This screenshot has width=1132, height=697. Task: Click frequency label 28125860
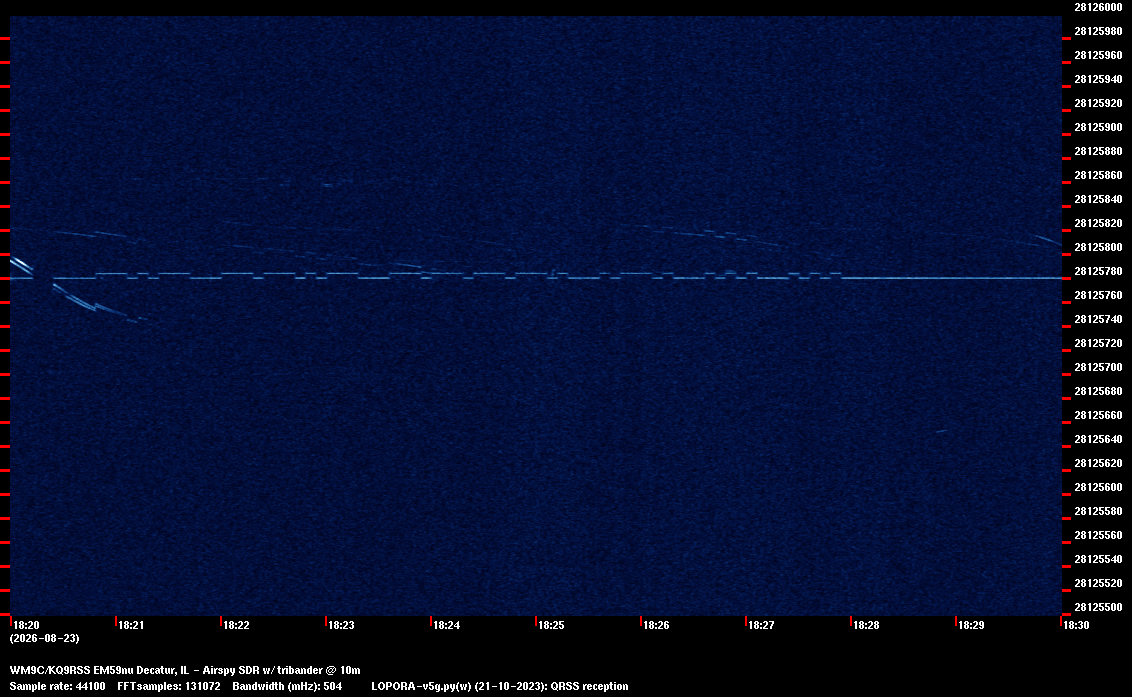1098,176
